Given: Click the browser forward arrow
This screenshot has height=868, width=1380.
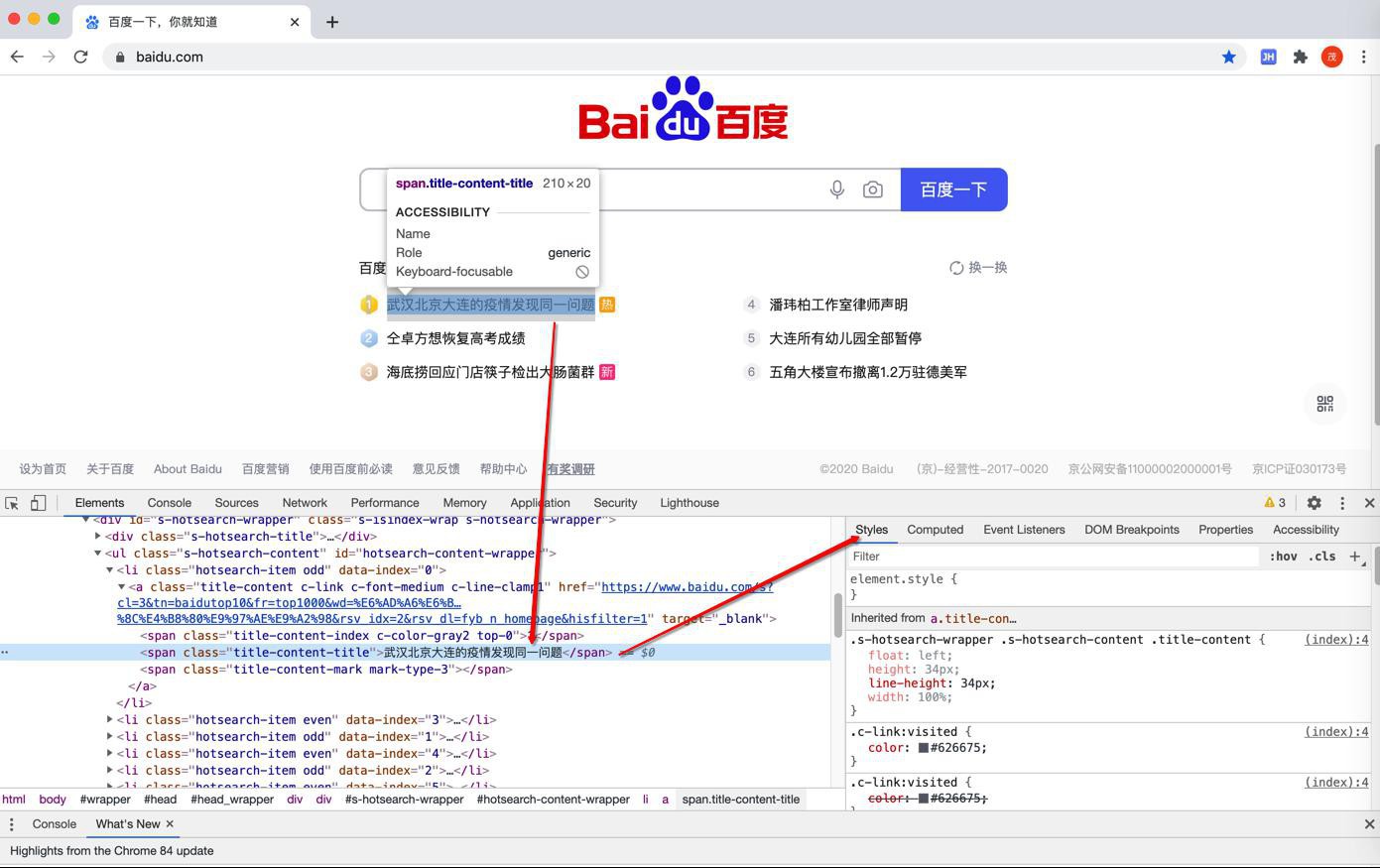Looking at the screenshot, I should click(49, 57).
